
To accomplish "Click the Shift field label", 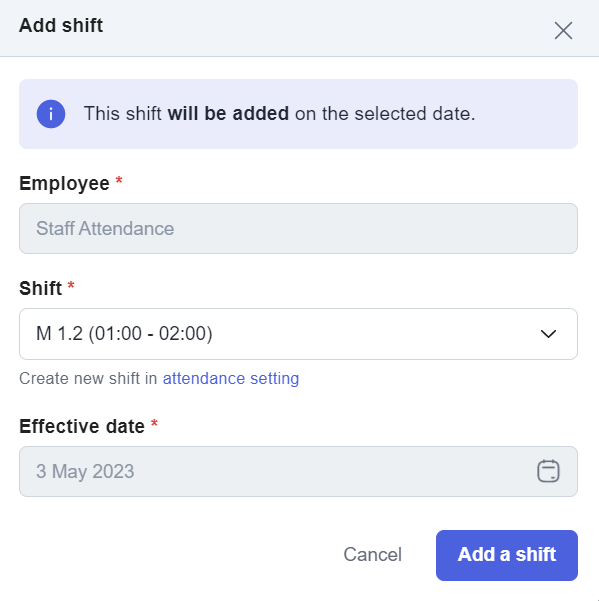I will pos(41,288).
